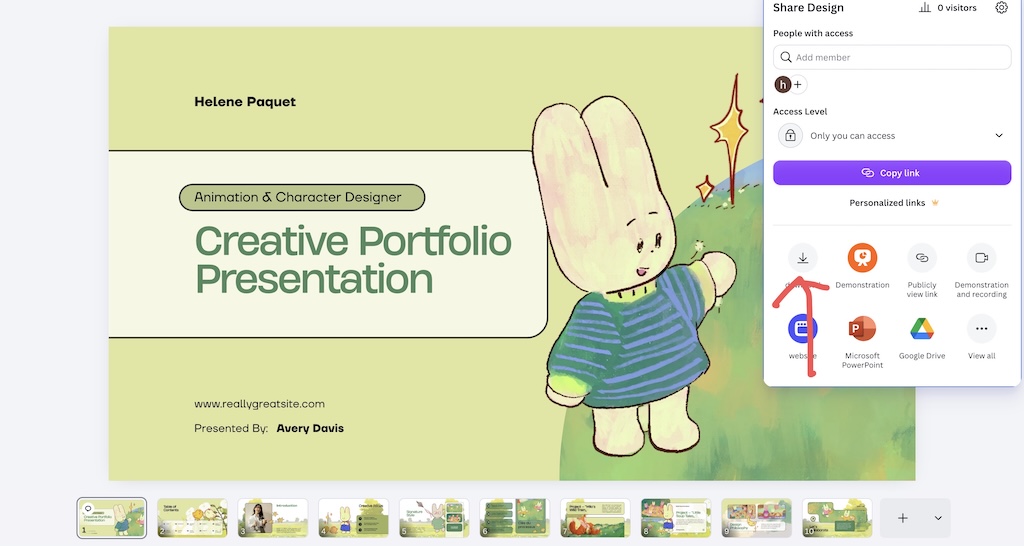Select the last slide thumbnail in filmstrip
Screen dimensions: 1024x546
click(x=837, y=518)
